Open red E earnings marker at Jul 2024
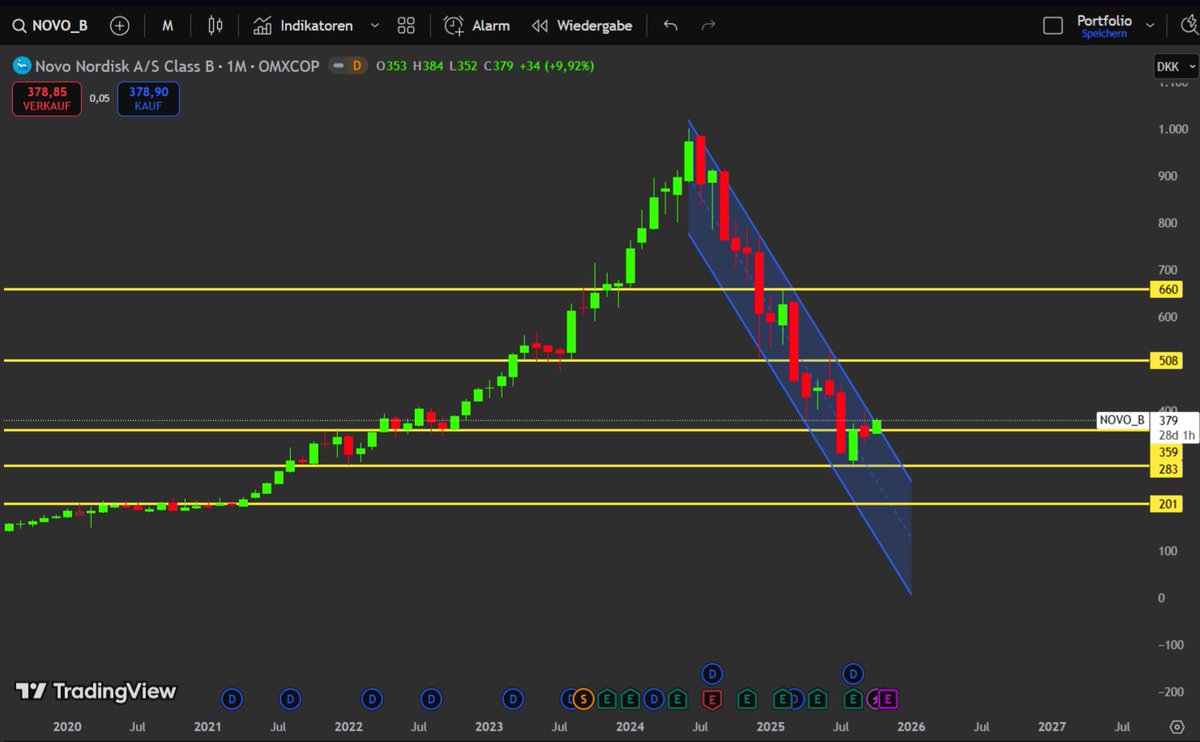The width and height of the screenshot is (1200, 742). point(712,698)
